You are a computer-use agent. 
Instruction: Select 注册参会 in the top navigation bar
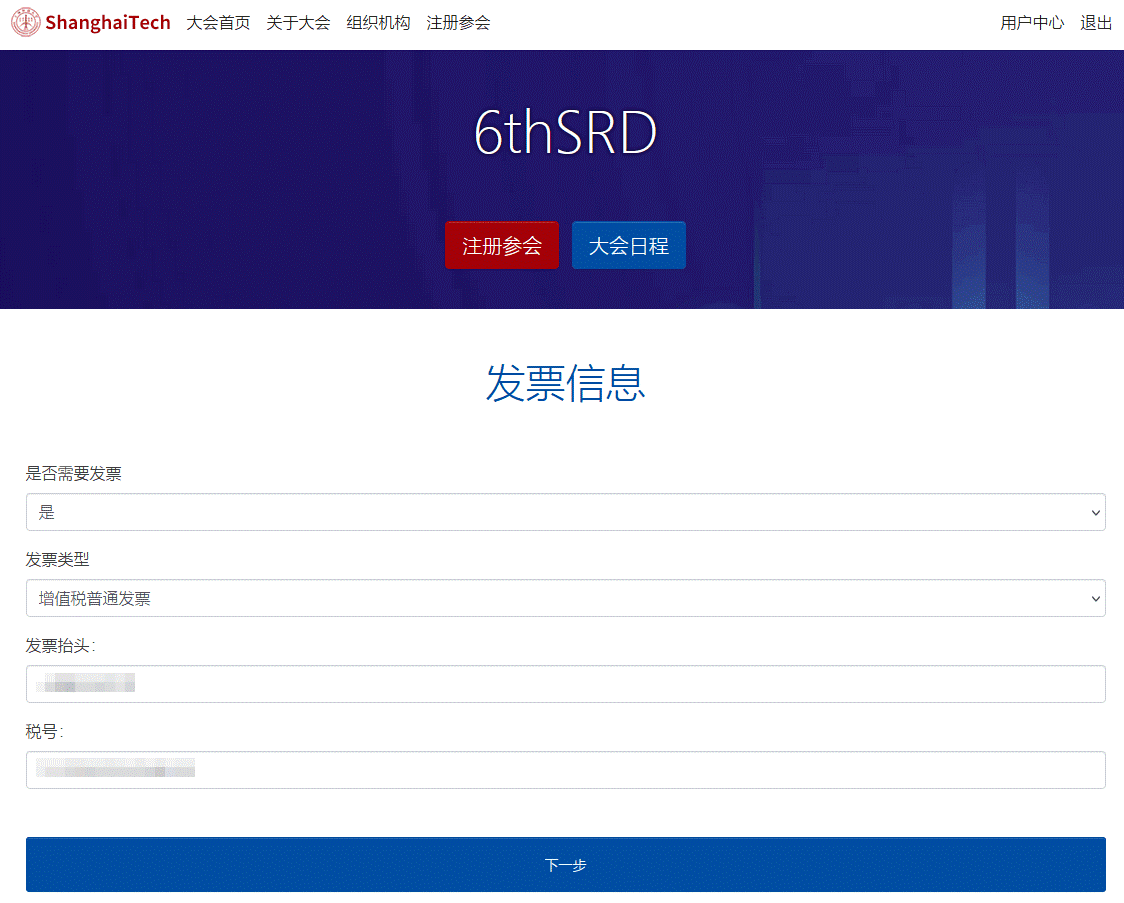click(458, 23)
